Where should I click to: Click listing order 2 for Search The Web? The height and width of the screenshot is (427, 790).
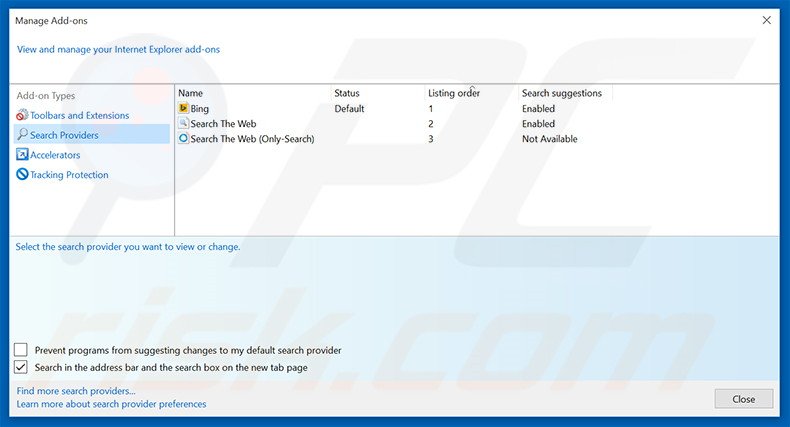[x=431, y=123]
